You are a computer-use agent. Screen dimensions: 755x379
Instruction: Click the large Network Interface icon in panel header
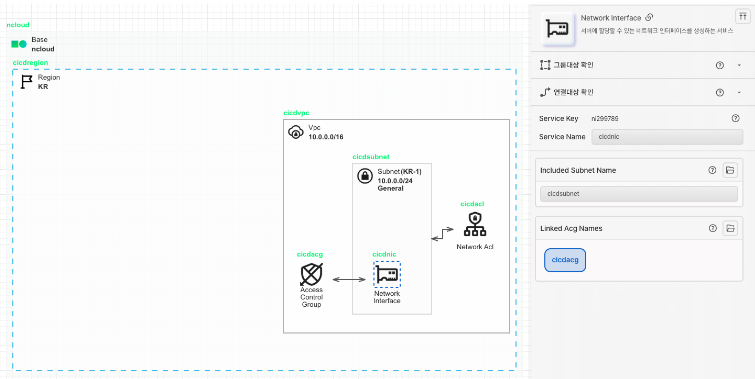pos(558,29)
